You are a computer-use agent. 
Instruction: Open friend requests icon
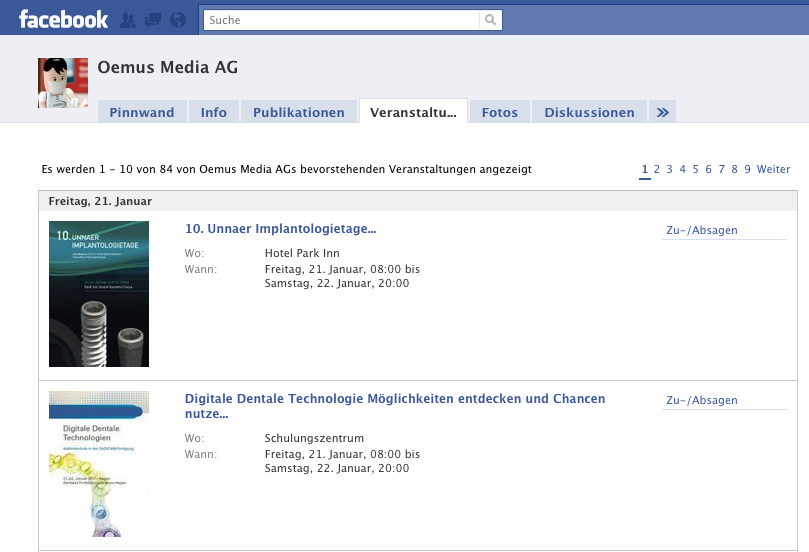click(x=128, y=20)
